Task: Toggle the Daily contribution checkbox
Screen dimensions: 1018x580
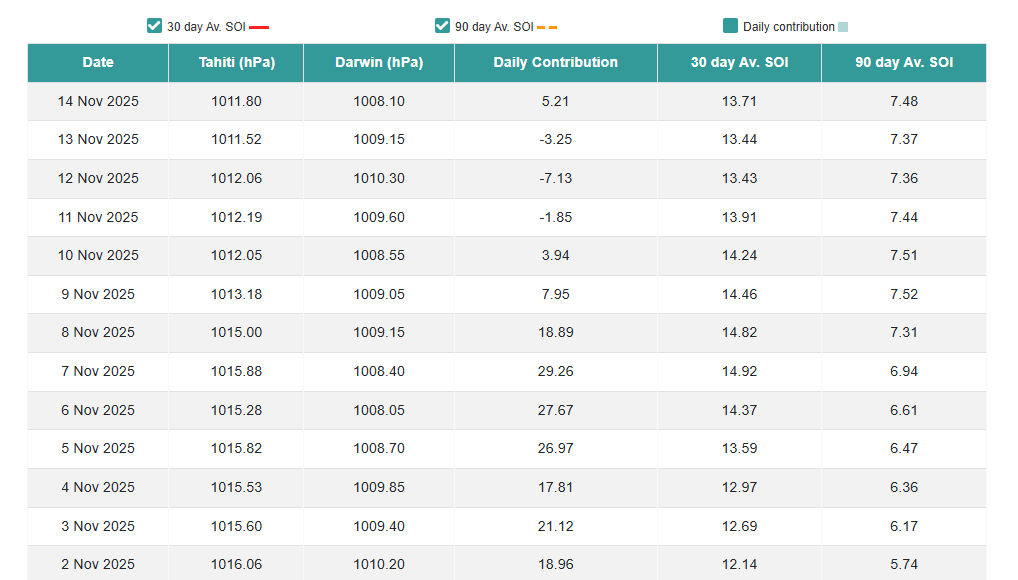Action: (x=730, y=26)
